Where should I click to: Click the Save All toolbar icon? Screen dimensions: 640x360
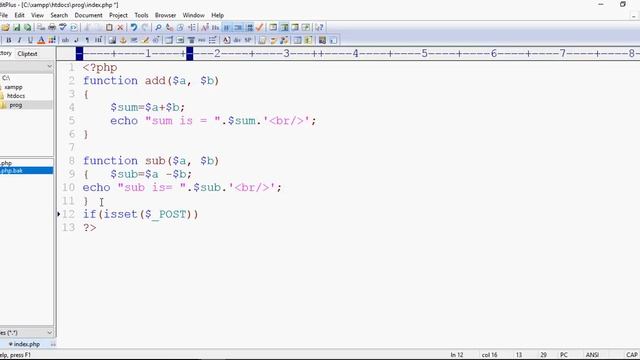[x=27, y=27]
